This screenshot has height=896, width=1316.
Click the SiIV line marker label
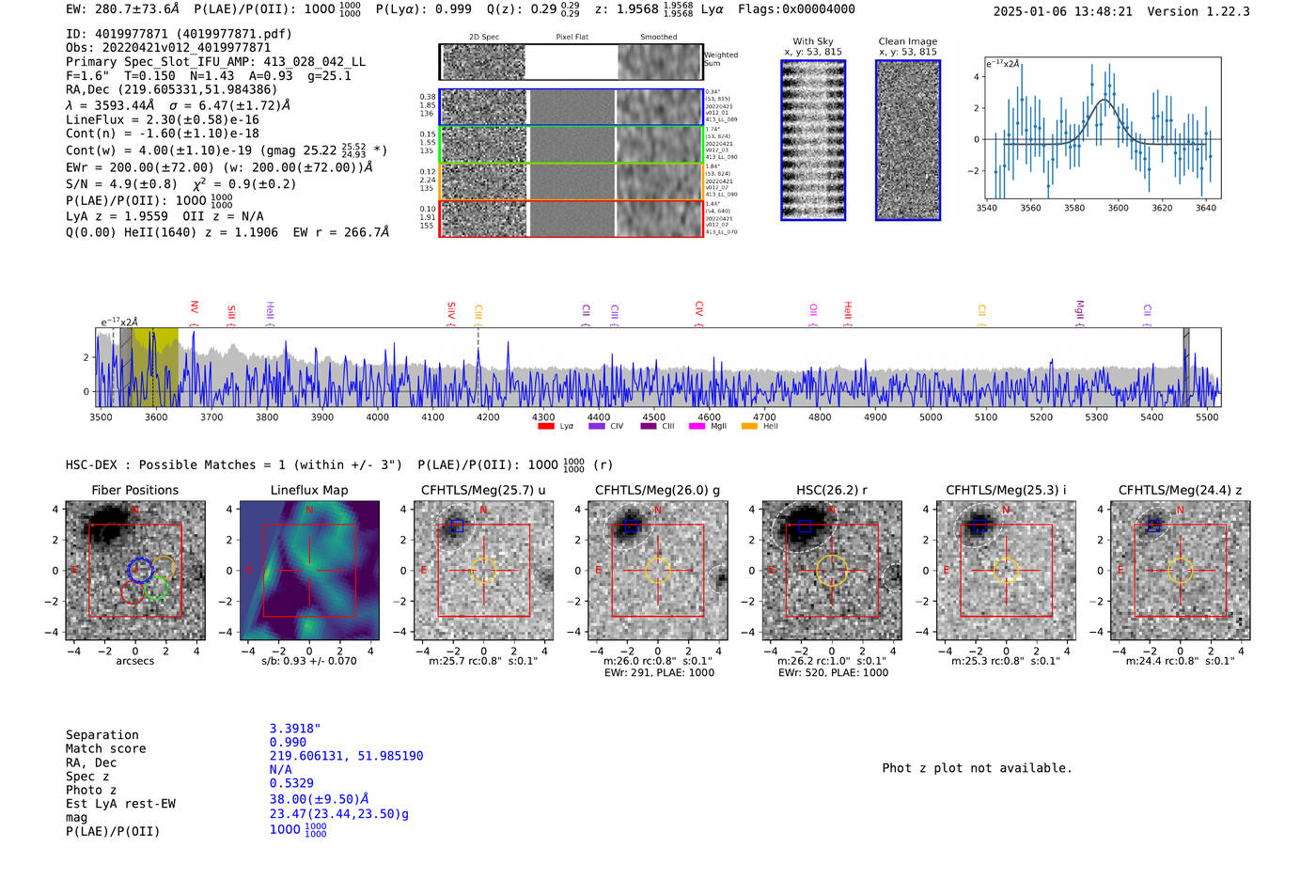point(451,311)
